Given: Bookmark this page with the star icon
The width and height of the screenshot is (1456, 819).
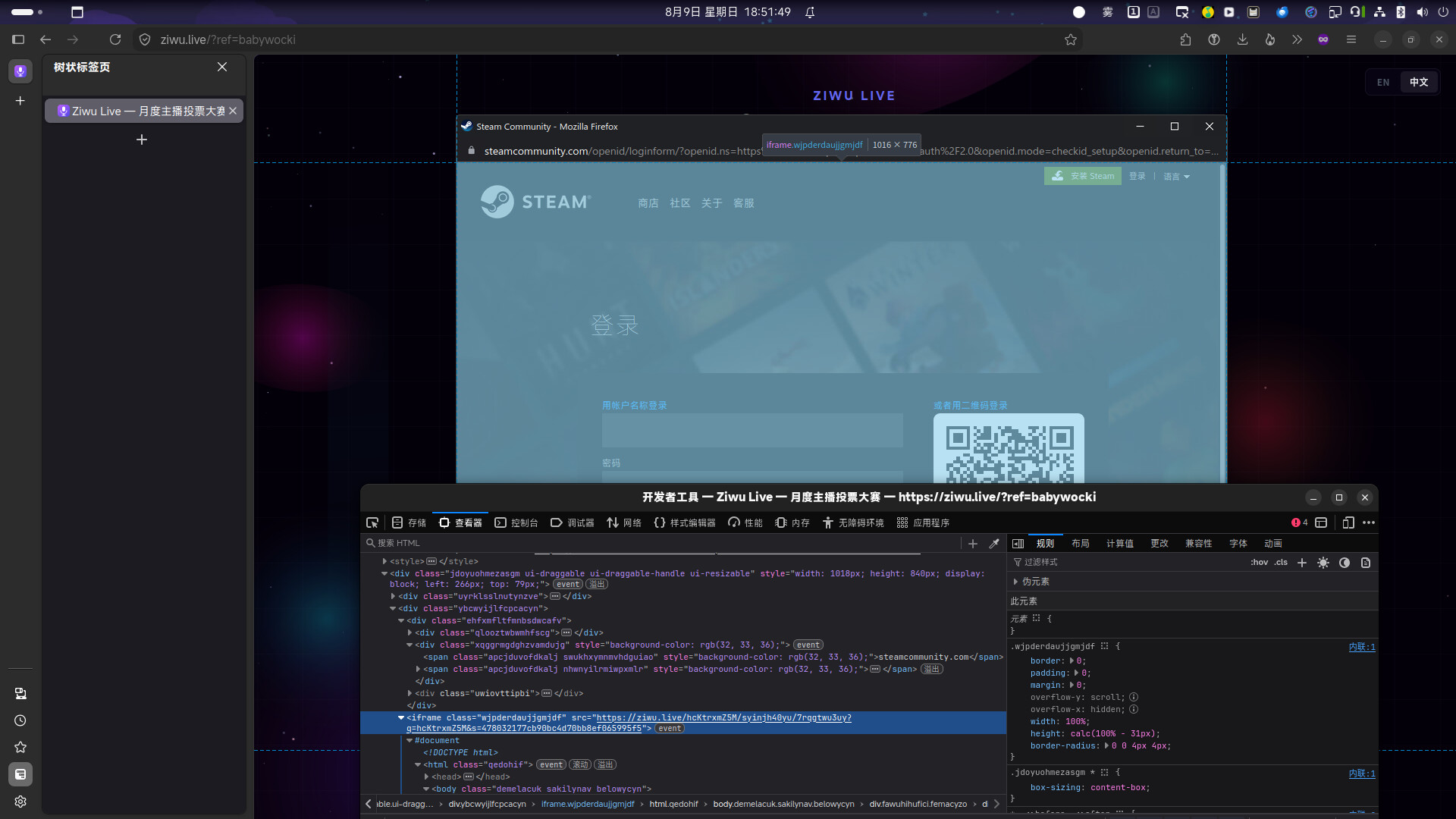Looking at the screenshot, I should point(1071,39).
